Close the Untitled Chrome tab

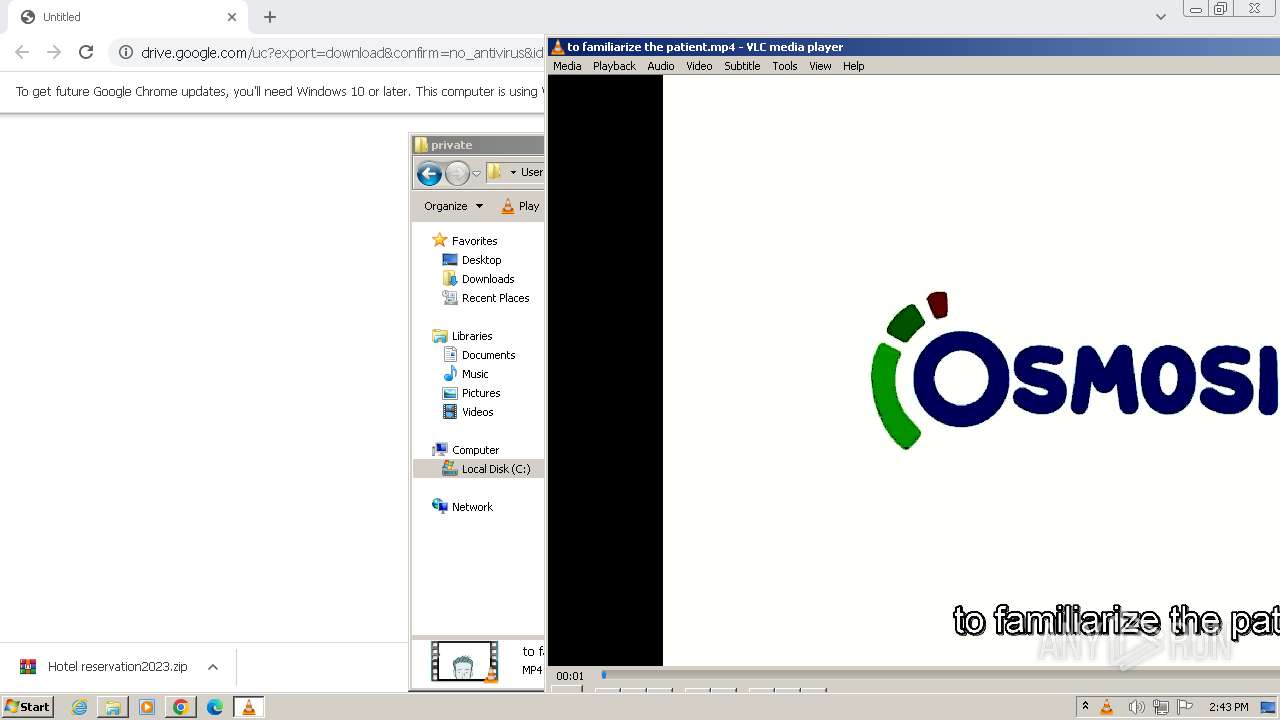click(x=232, y=17)
